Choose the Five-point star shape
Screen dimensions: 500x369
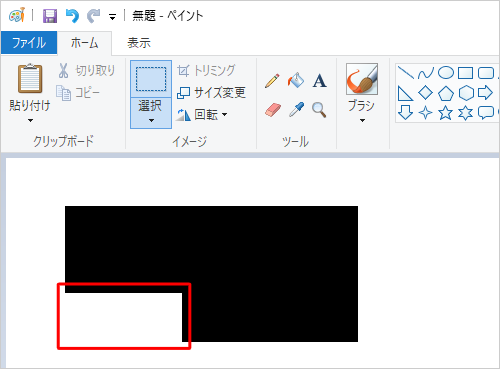pos(446,113)
